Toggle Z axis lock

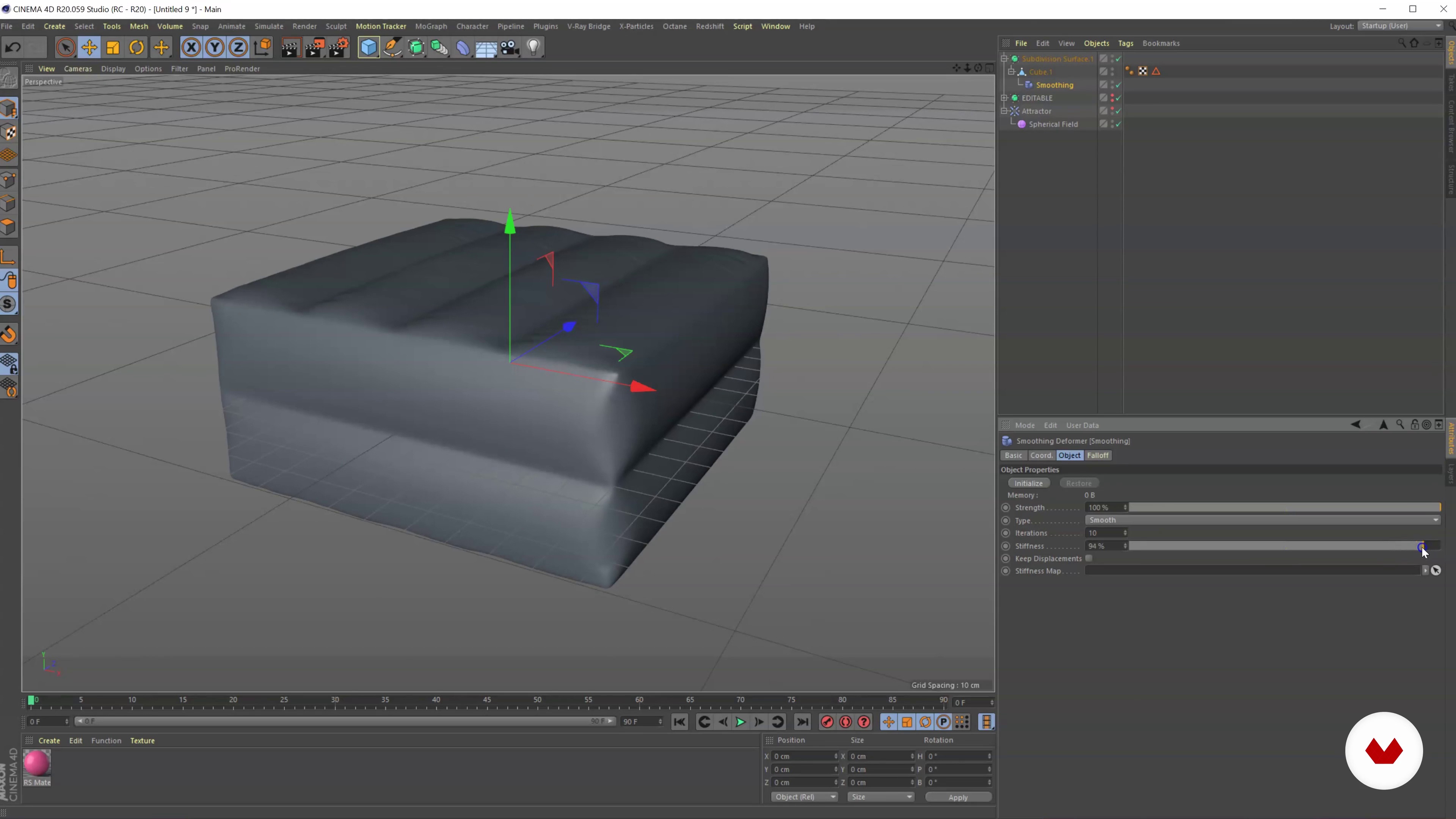click(238, 47)
